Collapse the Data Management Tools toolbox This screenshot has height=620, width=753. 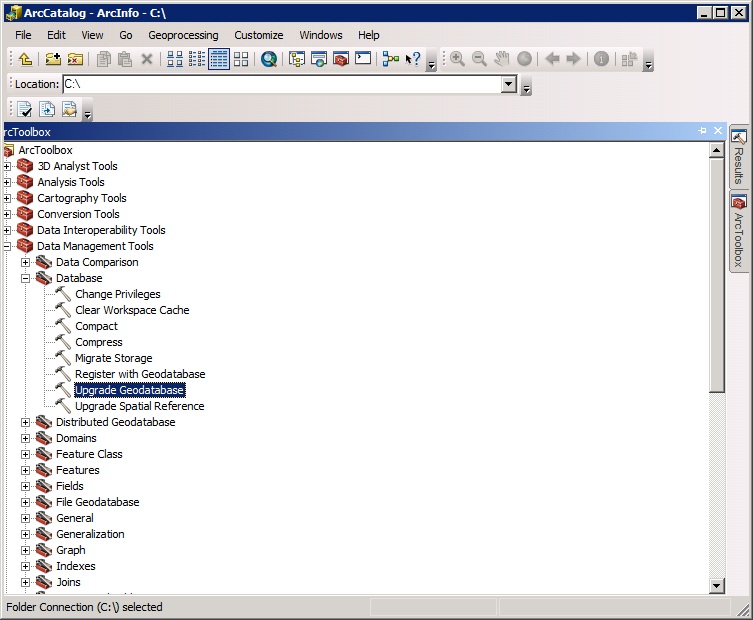[x=7, y=246]
